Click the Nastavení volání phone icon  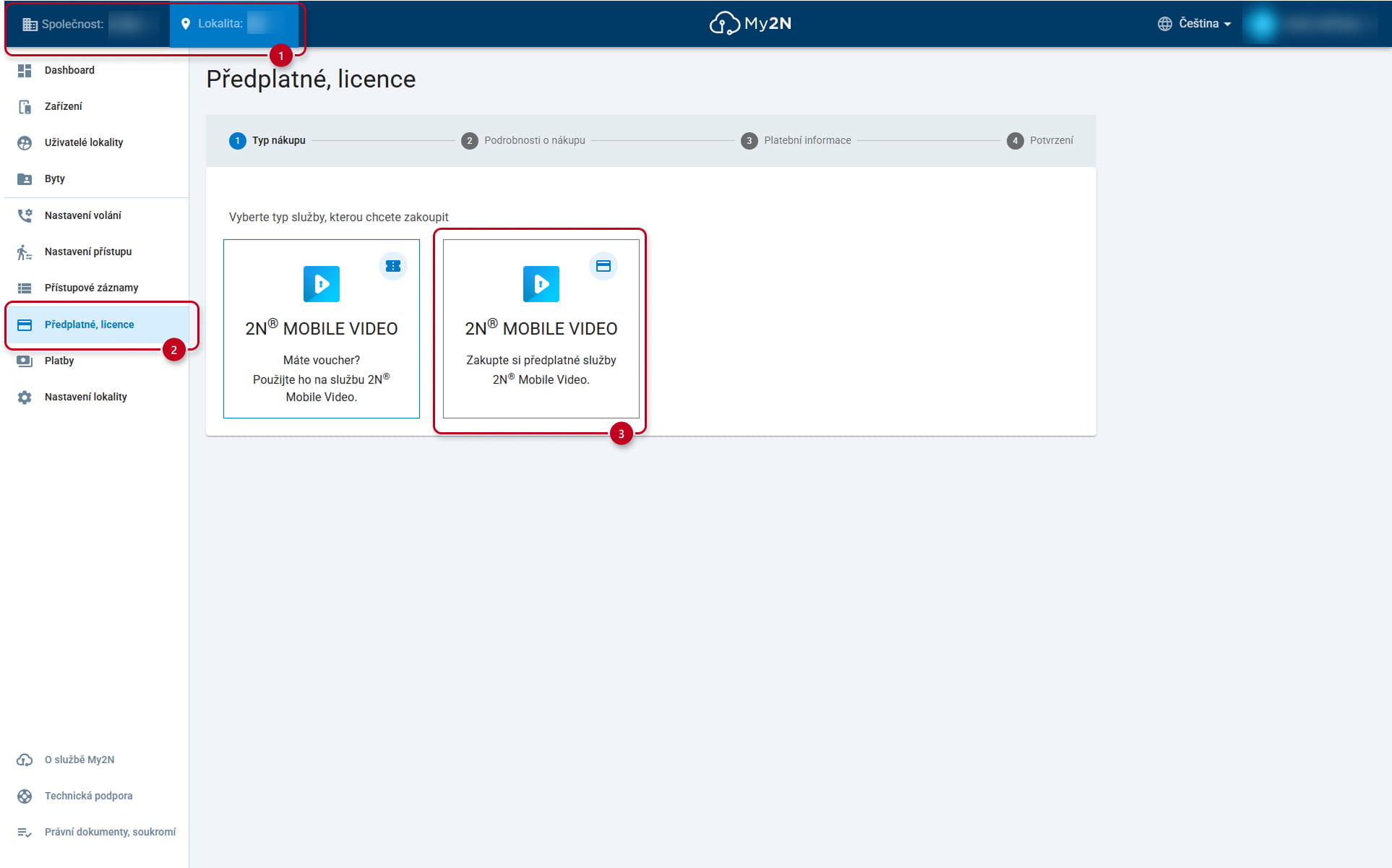coord(25,215)
